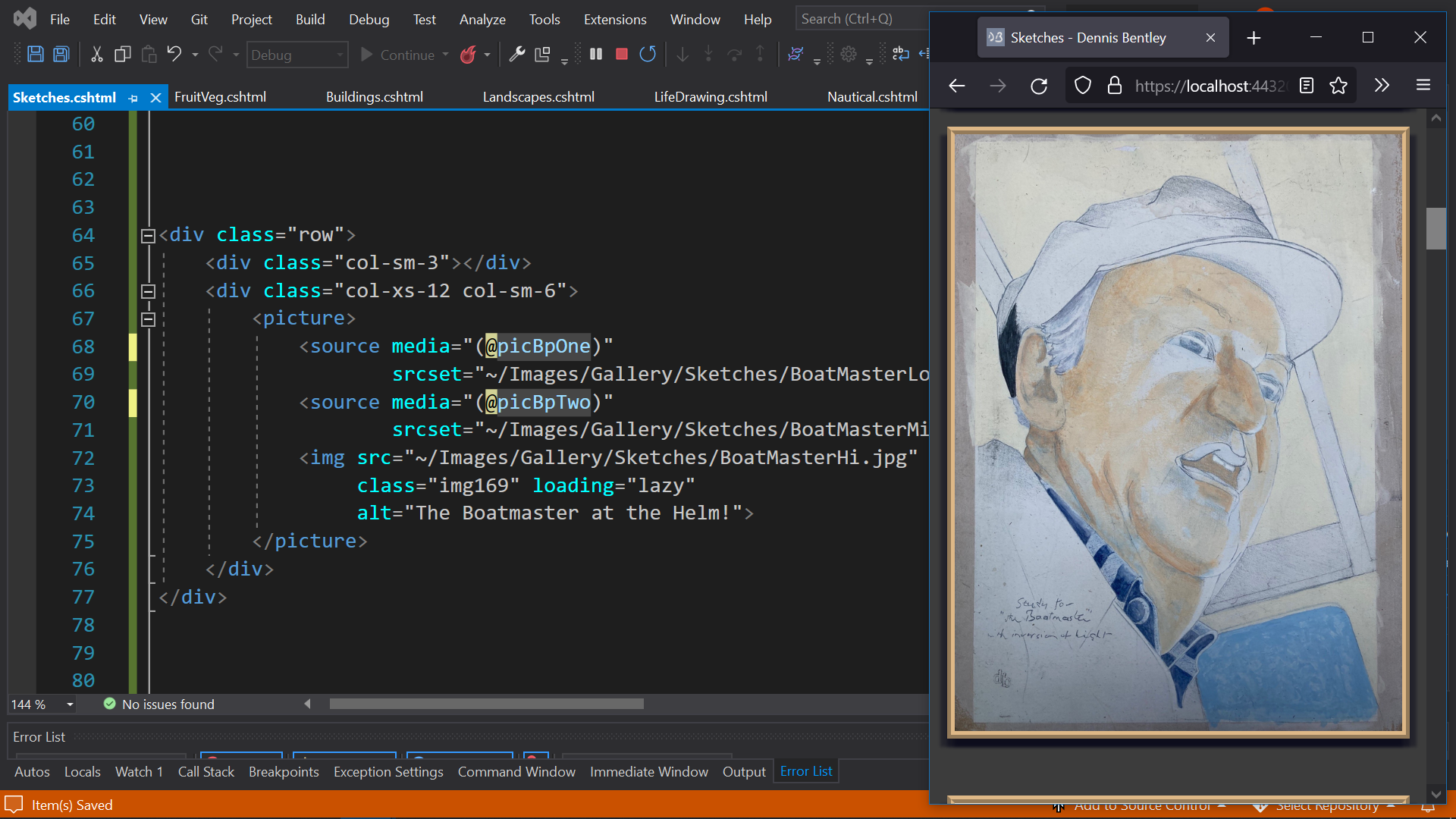Collapse the col-xs-12 div at line 66
This screenshot has height=819, width=1456.
(x=149, y=291)
